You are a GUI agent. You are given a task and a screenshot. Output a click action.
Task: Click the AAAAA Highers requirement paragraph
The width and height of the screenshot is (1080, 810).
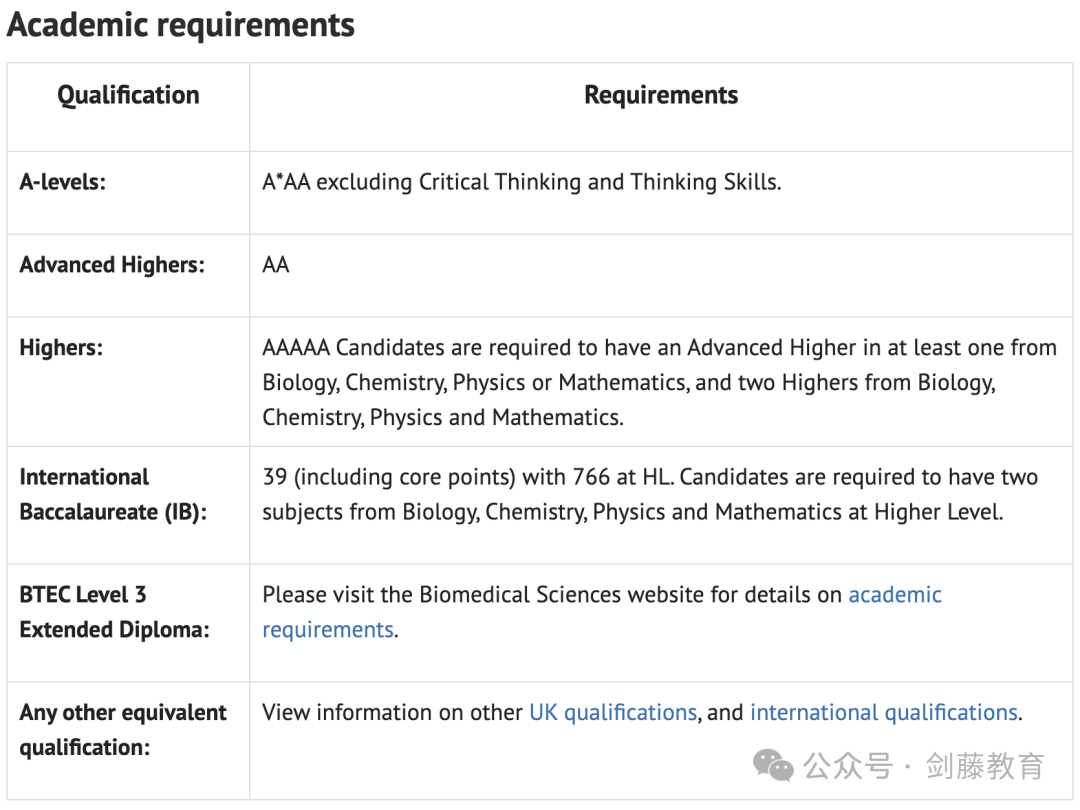[659, 382]
